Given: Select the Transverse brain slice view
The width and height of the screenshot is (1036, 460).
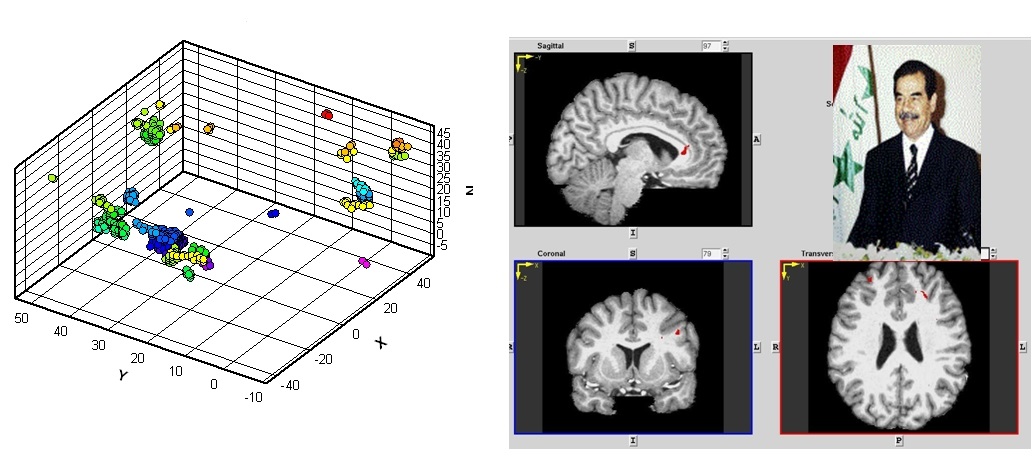Looking at the screenshot, I should click(899, 347).
